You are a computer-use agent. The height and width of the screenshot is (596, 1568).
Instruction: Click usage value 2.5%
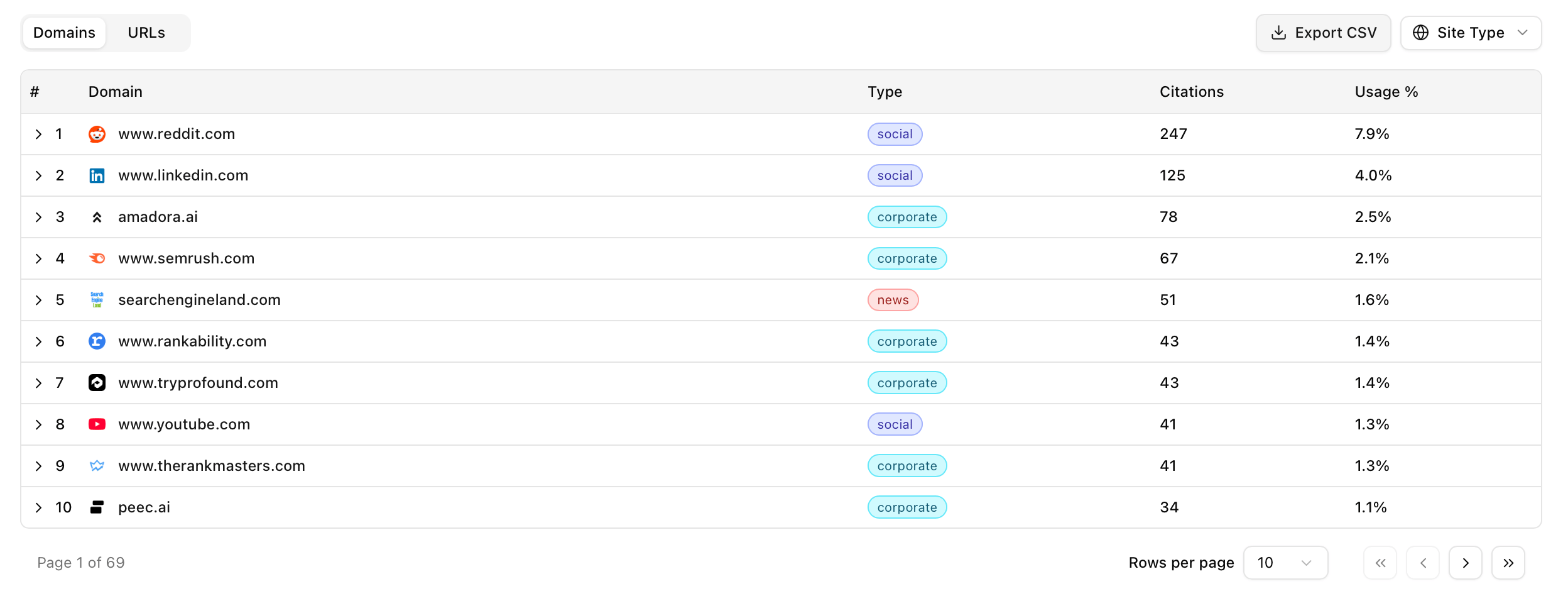[x=1373, y=217]
